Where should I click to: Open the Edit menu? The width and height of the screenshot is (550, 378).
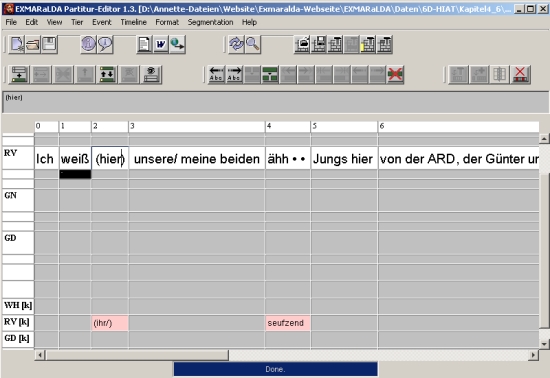pyautogui.click(x=32, y=22)
